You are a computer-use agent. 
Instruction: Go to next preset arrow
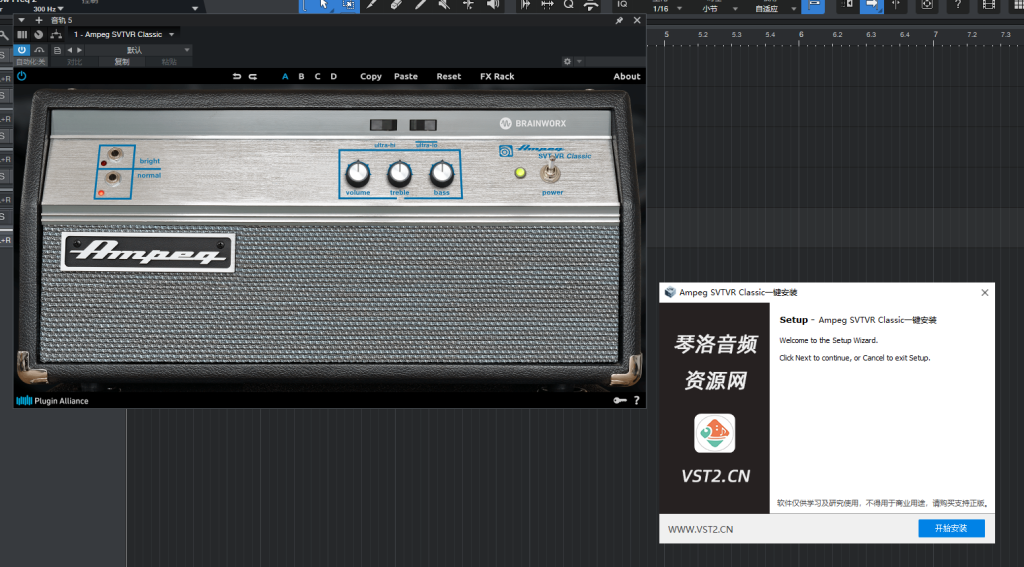click(x=80, y=50)
